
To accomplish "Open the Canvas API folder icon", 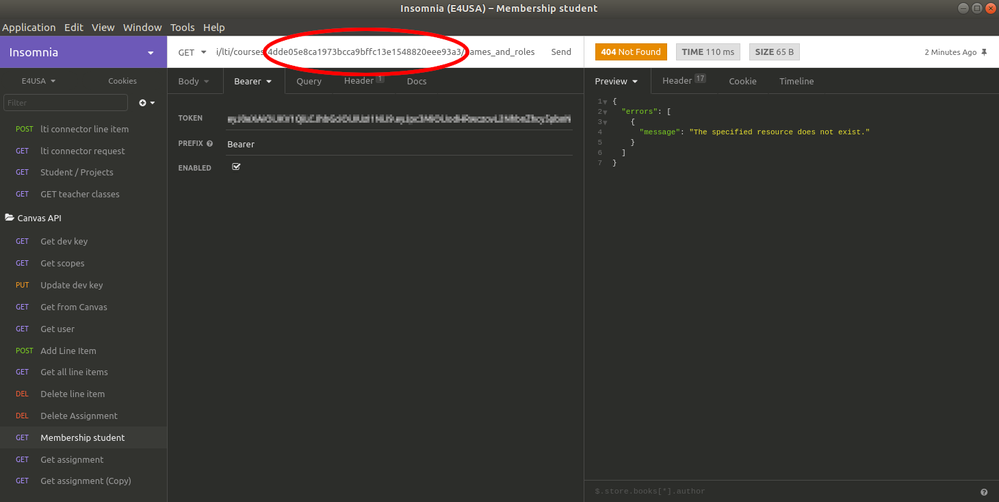I will pos(10,218).
